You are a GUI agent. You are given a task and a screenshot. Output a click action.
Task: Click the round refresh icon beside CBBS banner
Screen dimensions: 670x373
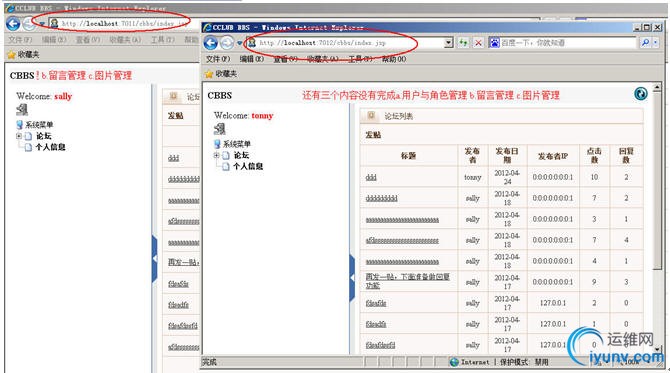point(641,94)
